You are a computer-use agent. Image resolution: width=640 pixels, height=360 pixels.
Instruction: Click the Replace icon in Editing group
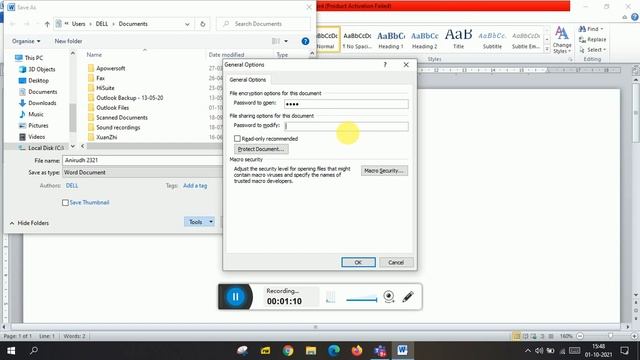(582, 40)
